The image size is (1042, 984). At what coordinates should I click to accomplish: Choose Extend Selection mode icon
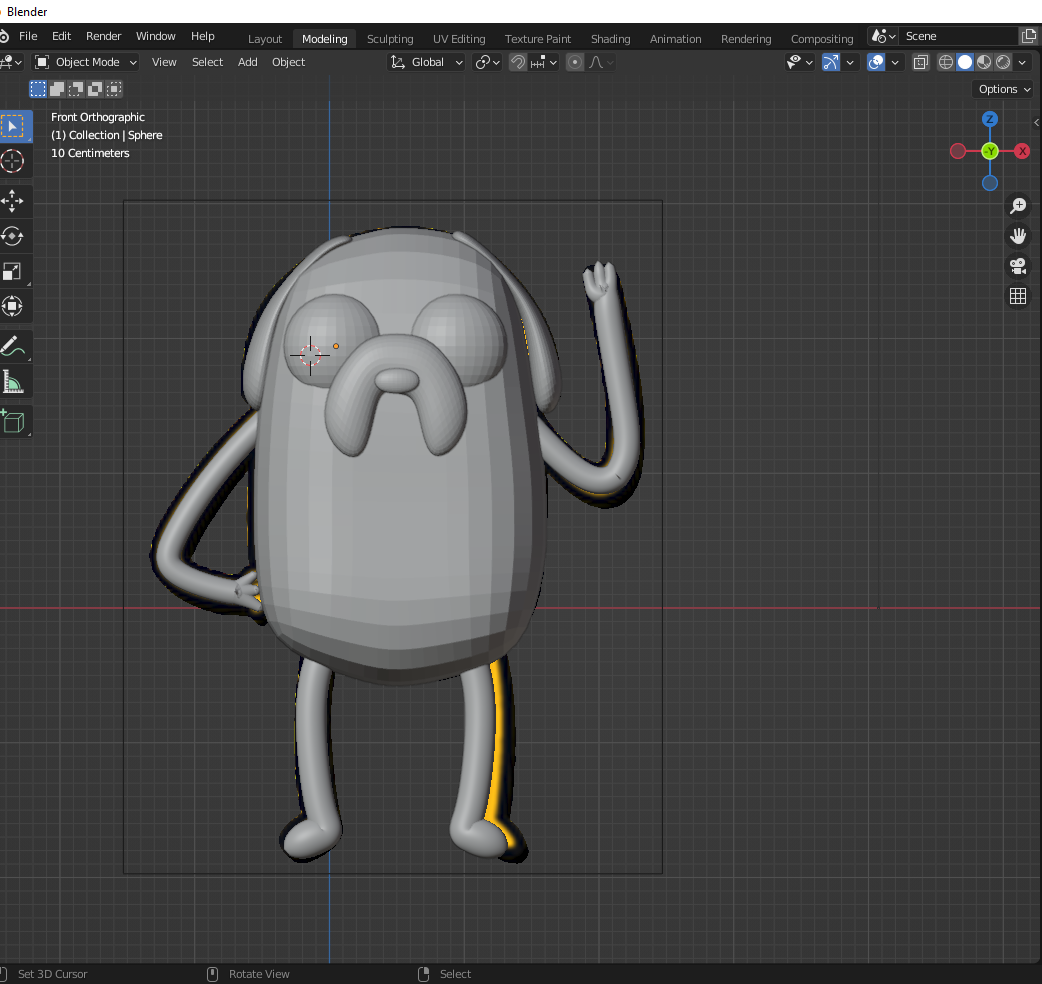[57, 89]
